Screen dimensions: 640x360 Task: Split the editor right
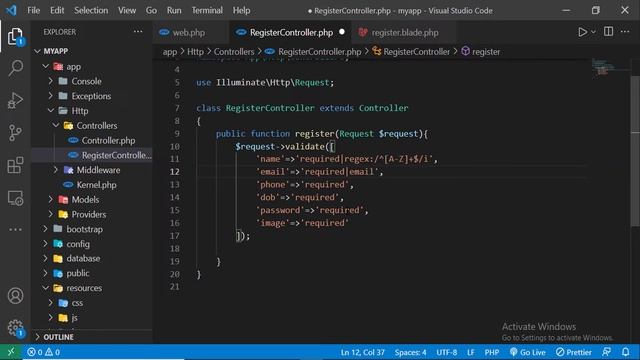(608, 32)
